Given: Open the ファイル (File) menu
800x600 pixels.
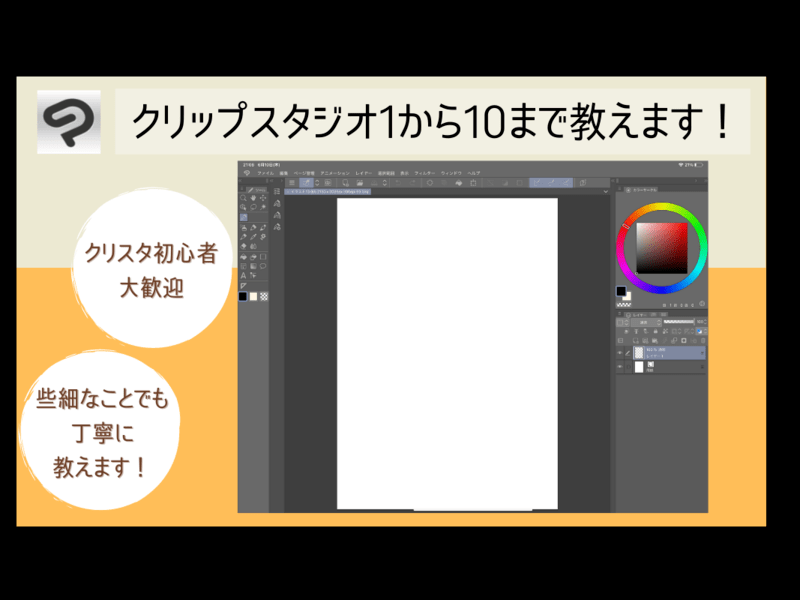Looking at the screenshot, I should pyautogui.click(x=265, y=173).
